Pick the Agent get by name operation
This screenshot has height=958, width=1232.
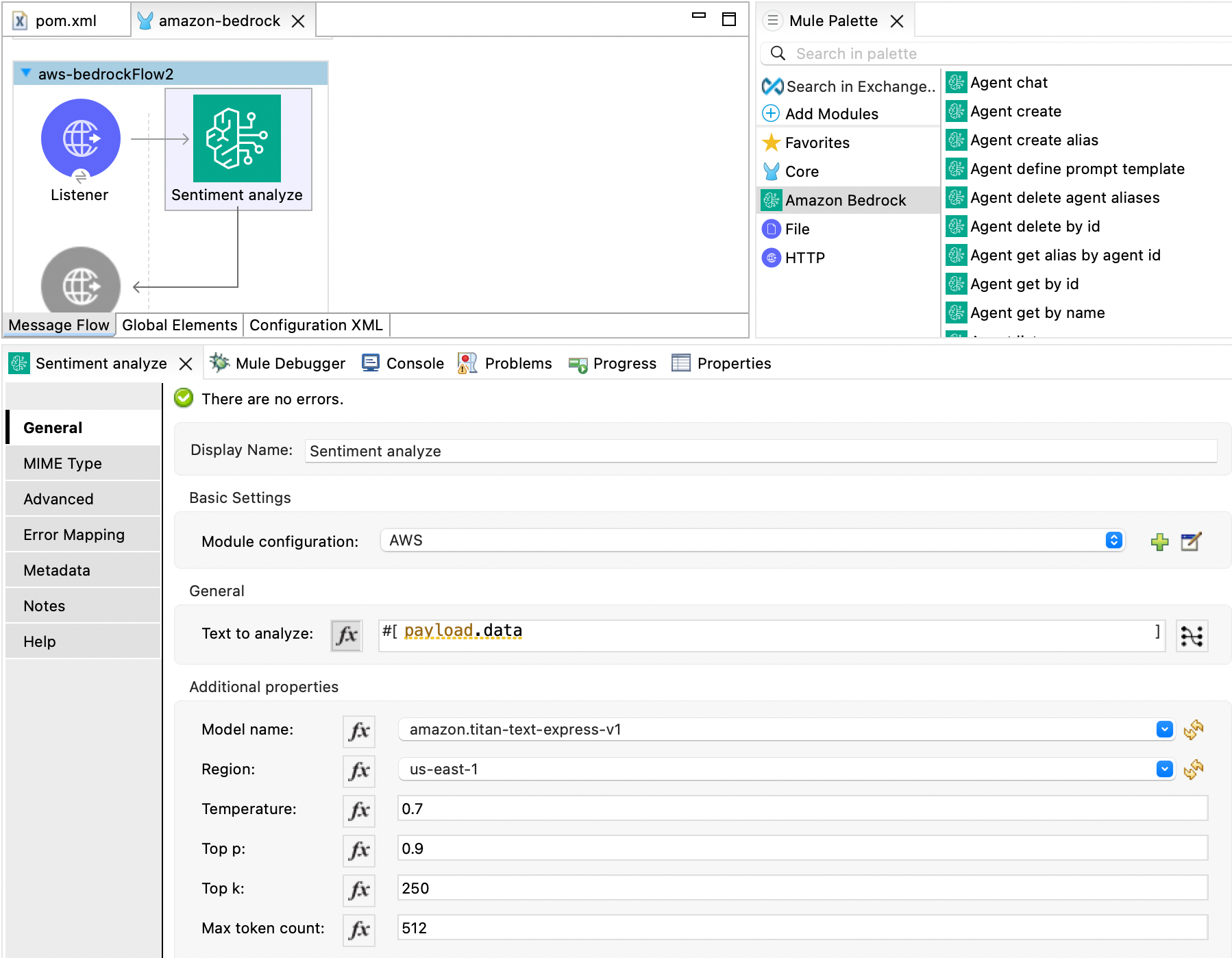coord(1026,312)
